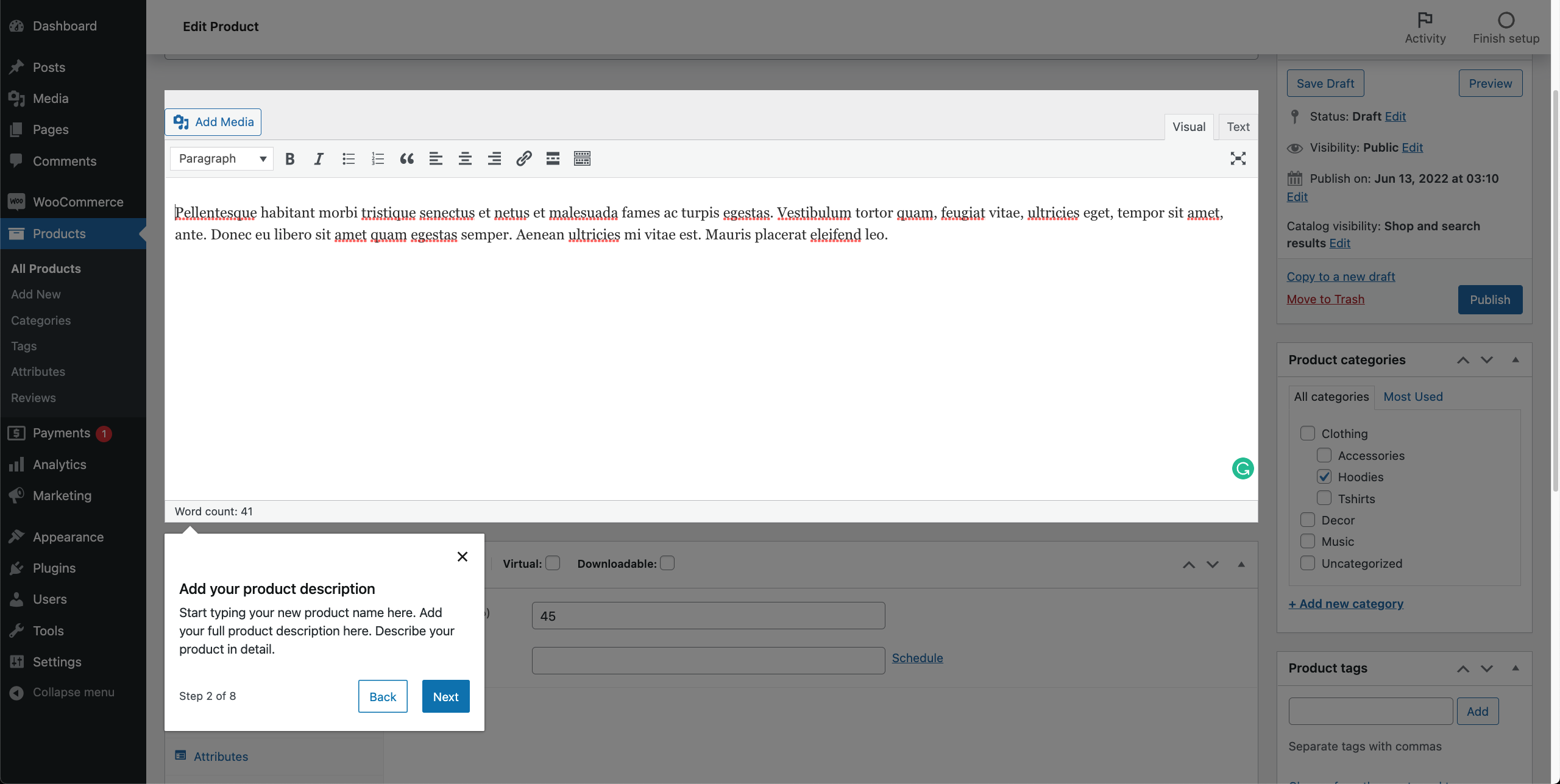This screenshot has width=1560, height=784.
Task: Open the Paragraph format dropdown
Action: click(x=222, y=159)
